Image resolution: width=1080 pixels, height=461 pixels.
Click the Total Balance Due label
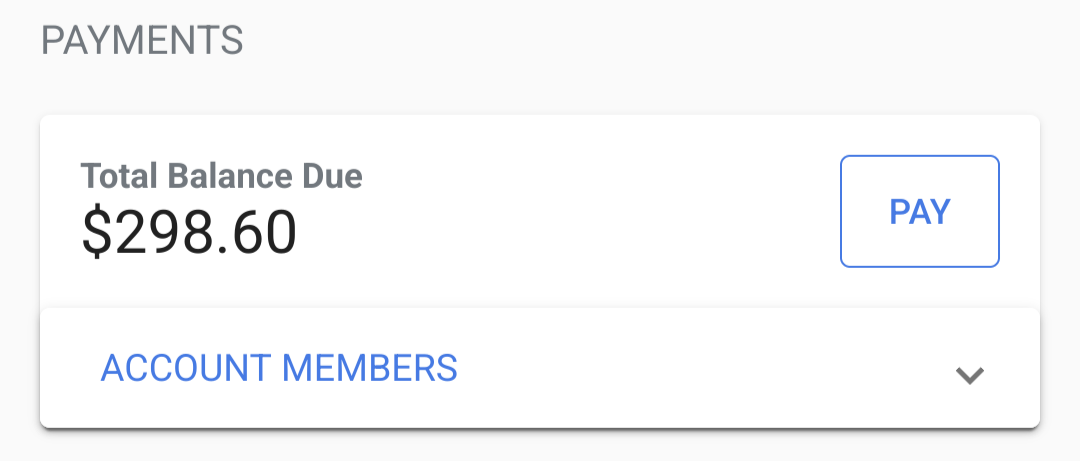click(221, 177)
